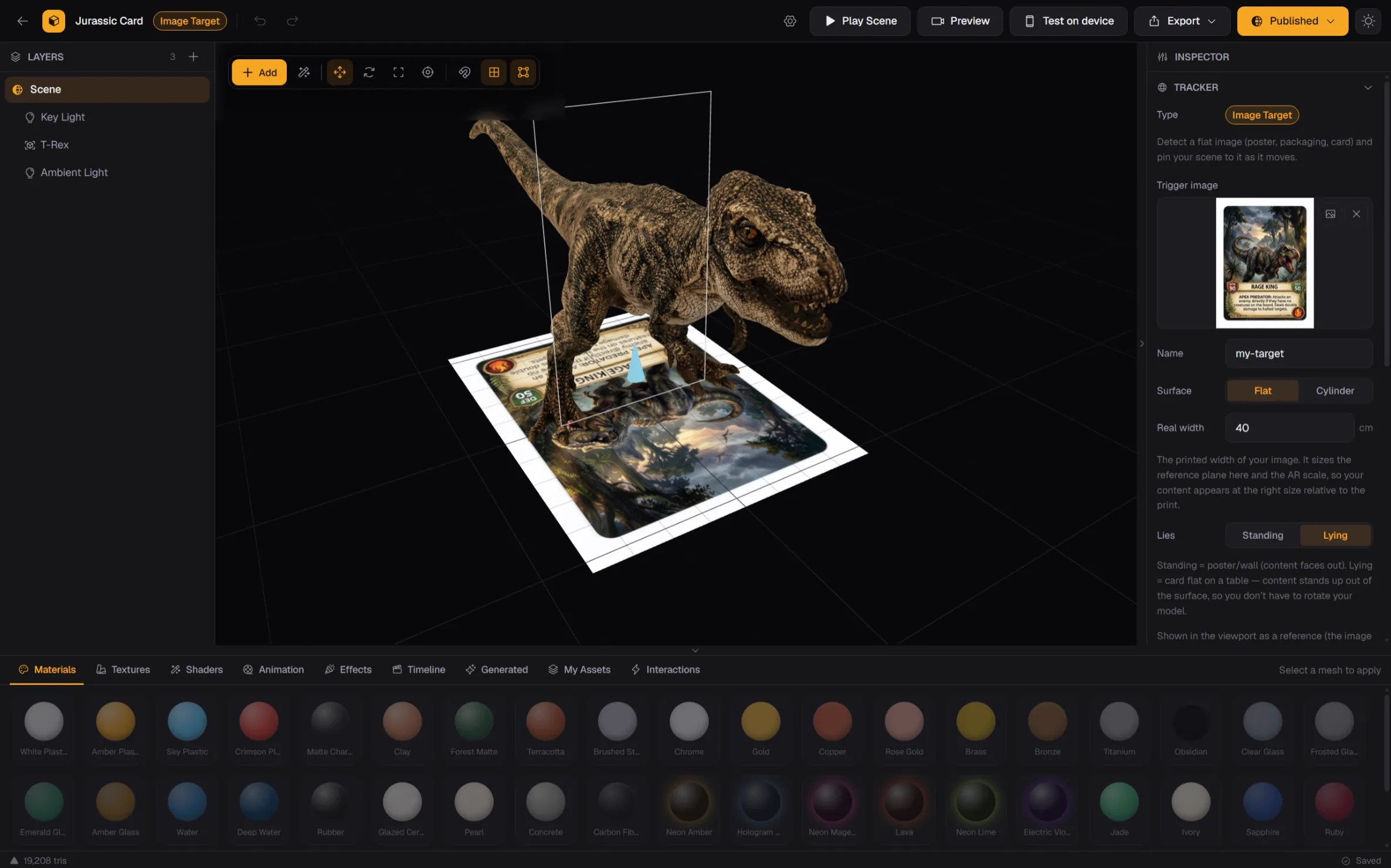Click the Inspector sliders icon
Image resolution: width=1391 pixels, height=868 pixels.
(x=1162, y=57)
